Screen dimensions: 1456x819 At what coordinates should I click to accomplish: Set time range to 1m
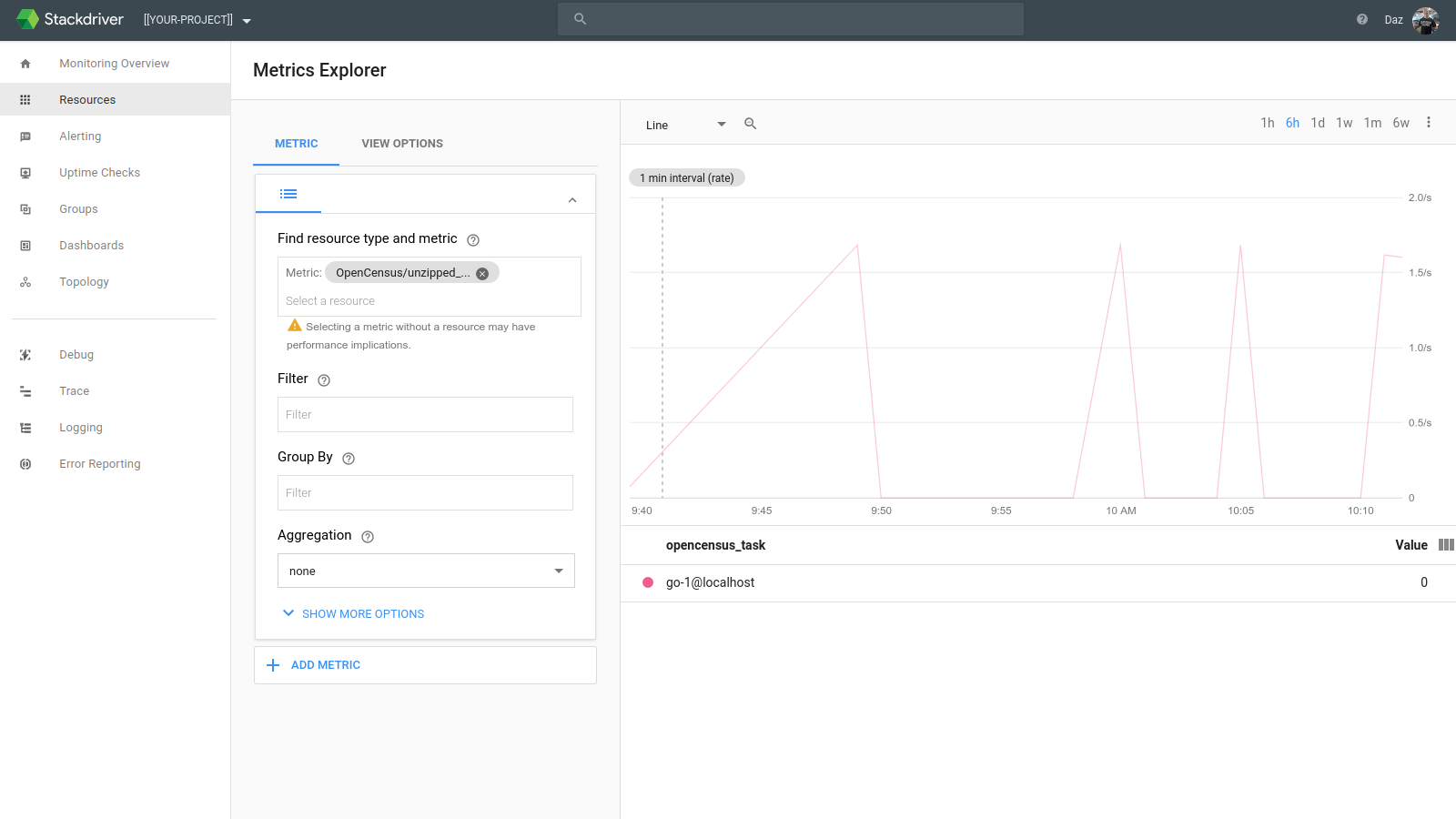coord(1372,123)
